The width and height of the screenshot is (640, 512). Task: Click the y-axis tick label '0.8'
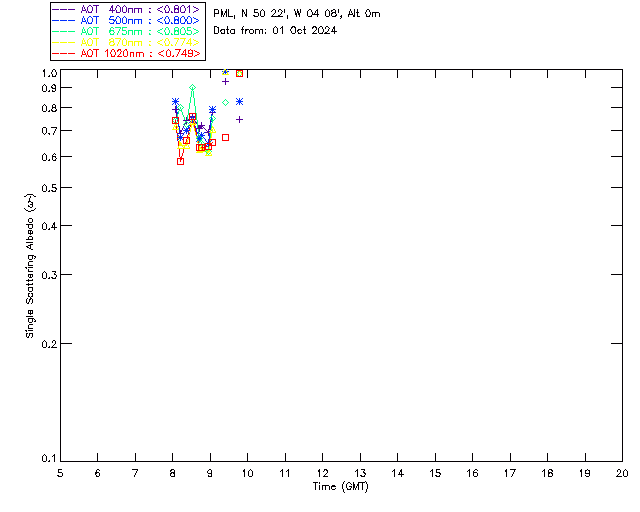(49, 108)
